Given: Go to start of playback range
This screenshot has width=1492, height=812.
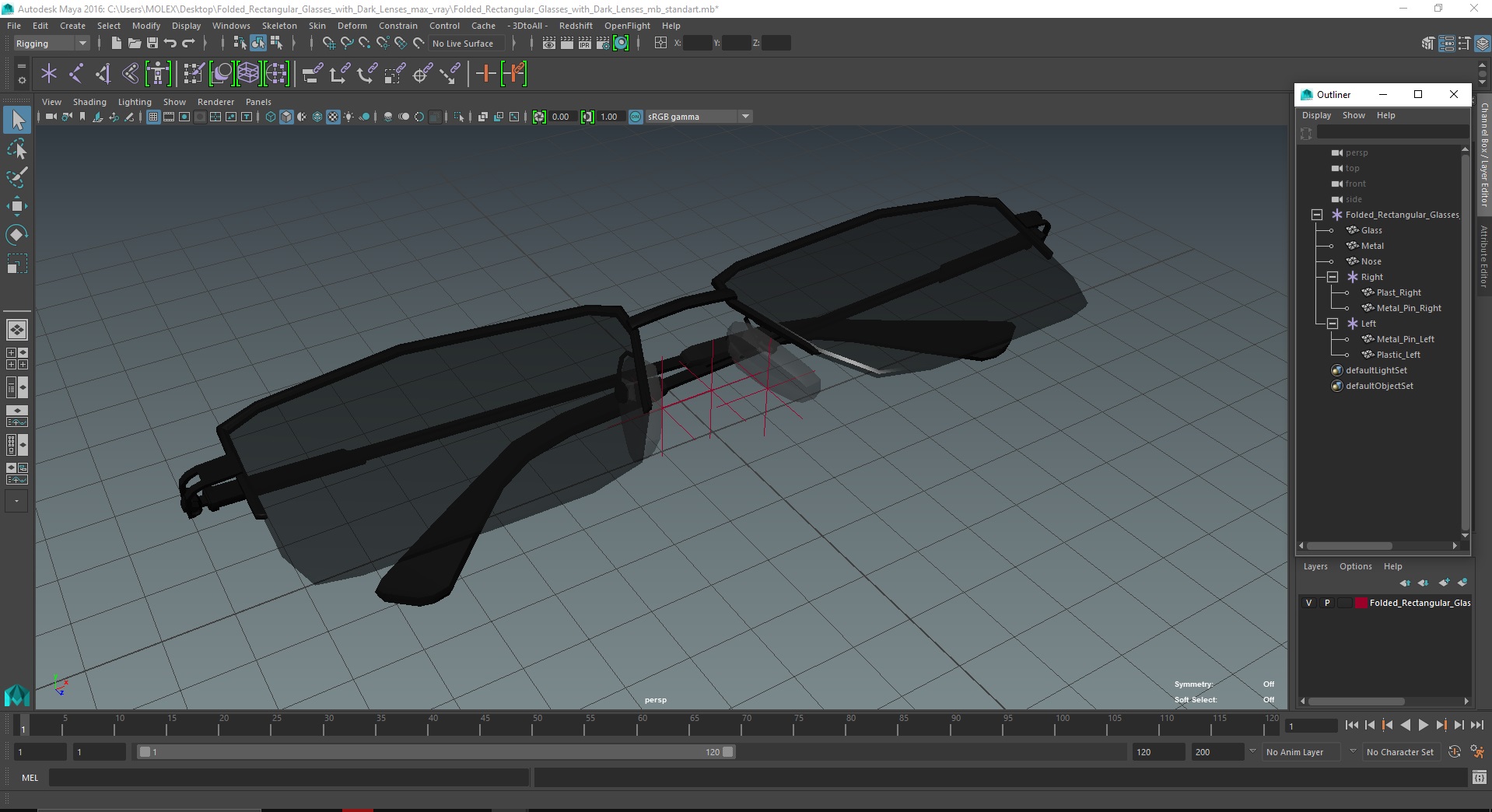Looking at the screenshot, I should pos(1351,725).
